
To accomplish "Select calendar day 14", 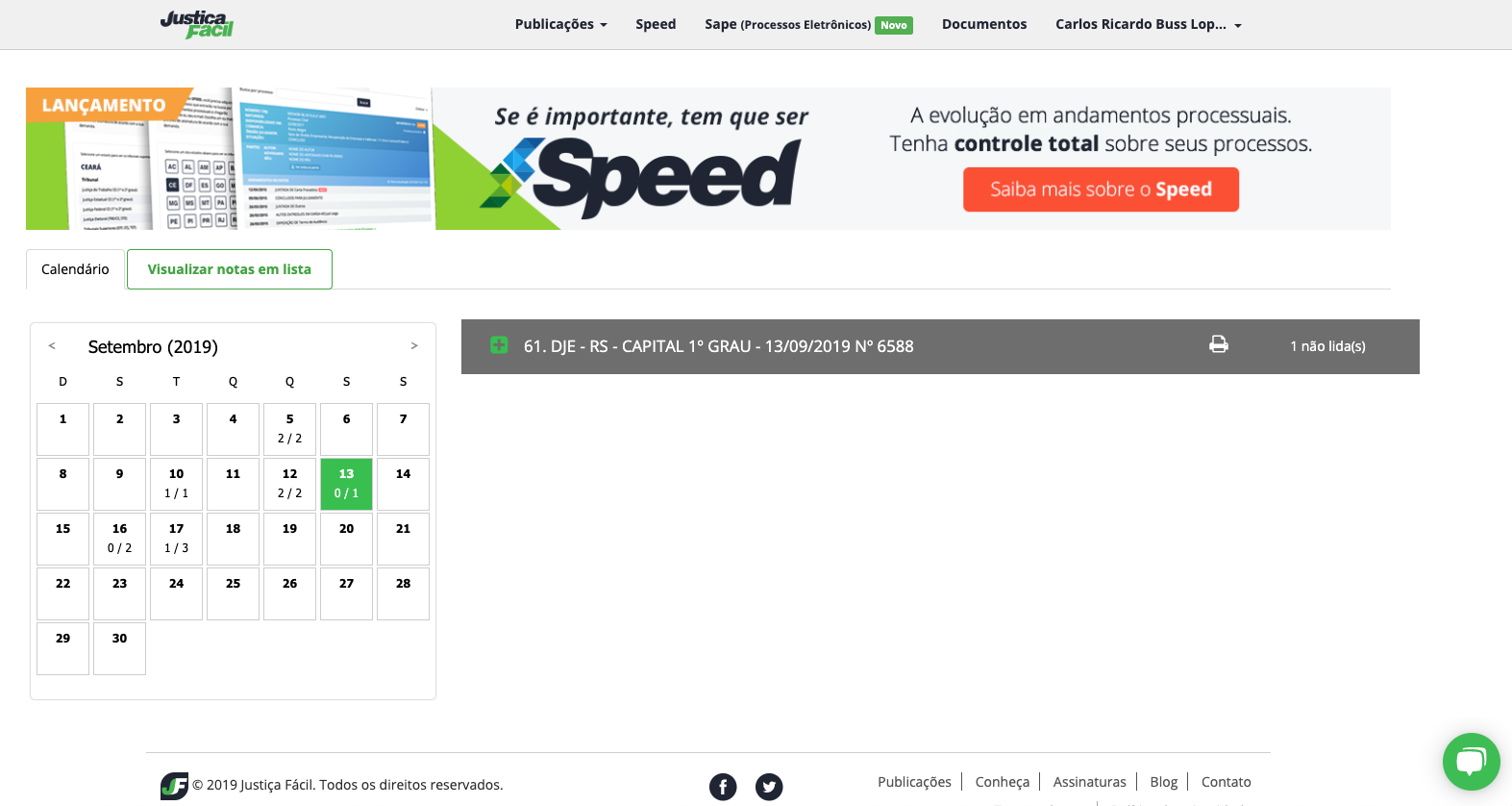I will (403, 484).
